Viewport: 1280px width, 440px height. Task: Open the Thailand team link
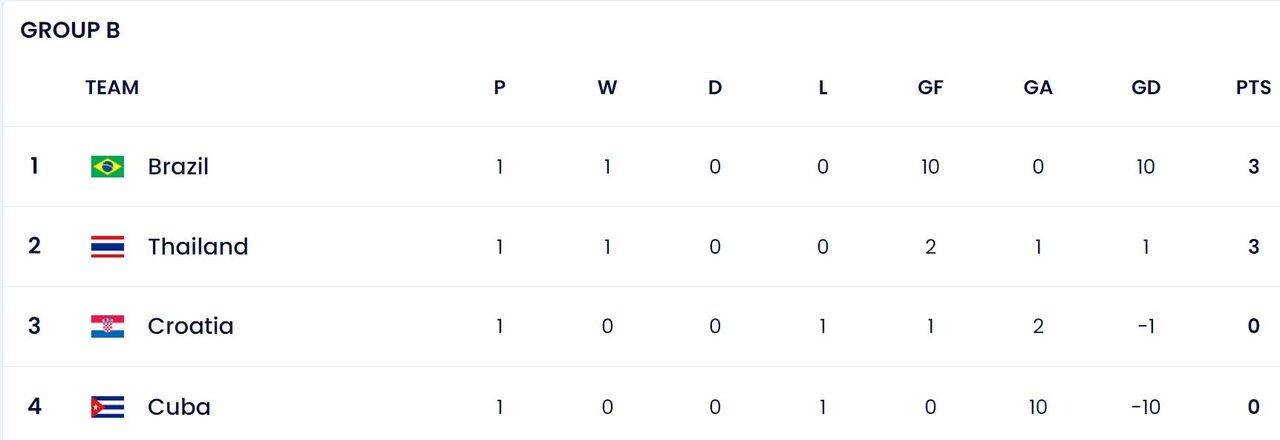click(x=198, y=247)
